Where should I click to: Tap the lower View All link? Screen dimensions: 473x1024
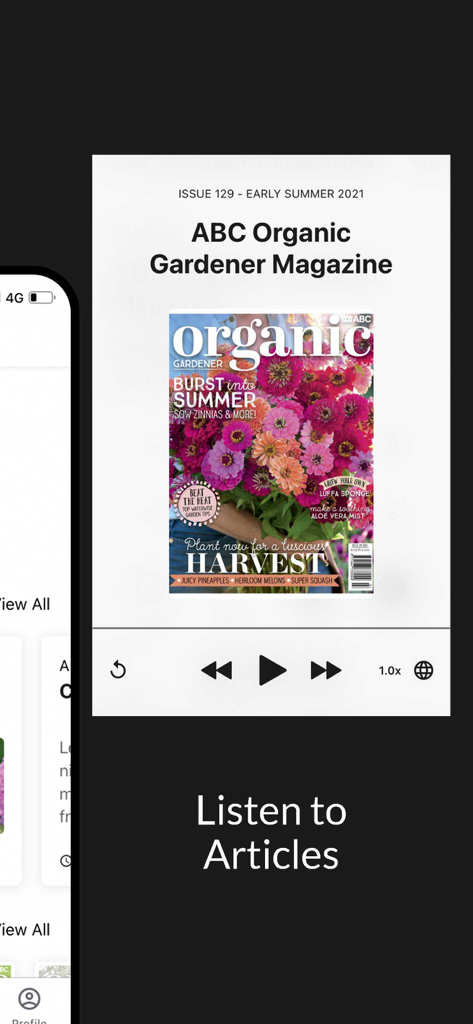(24, 929)
